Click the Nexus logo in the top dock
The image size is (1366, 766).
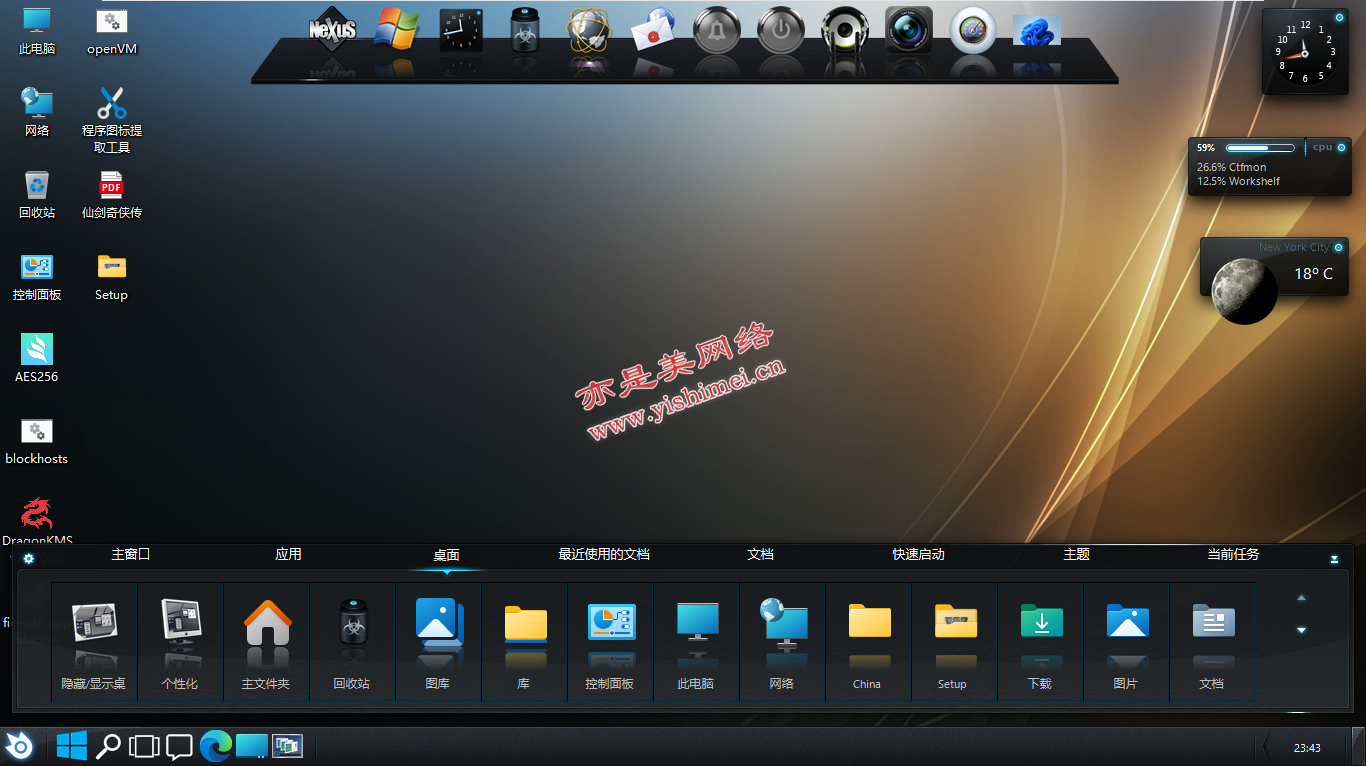(x=333, y=29)
